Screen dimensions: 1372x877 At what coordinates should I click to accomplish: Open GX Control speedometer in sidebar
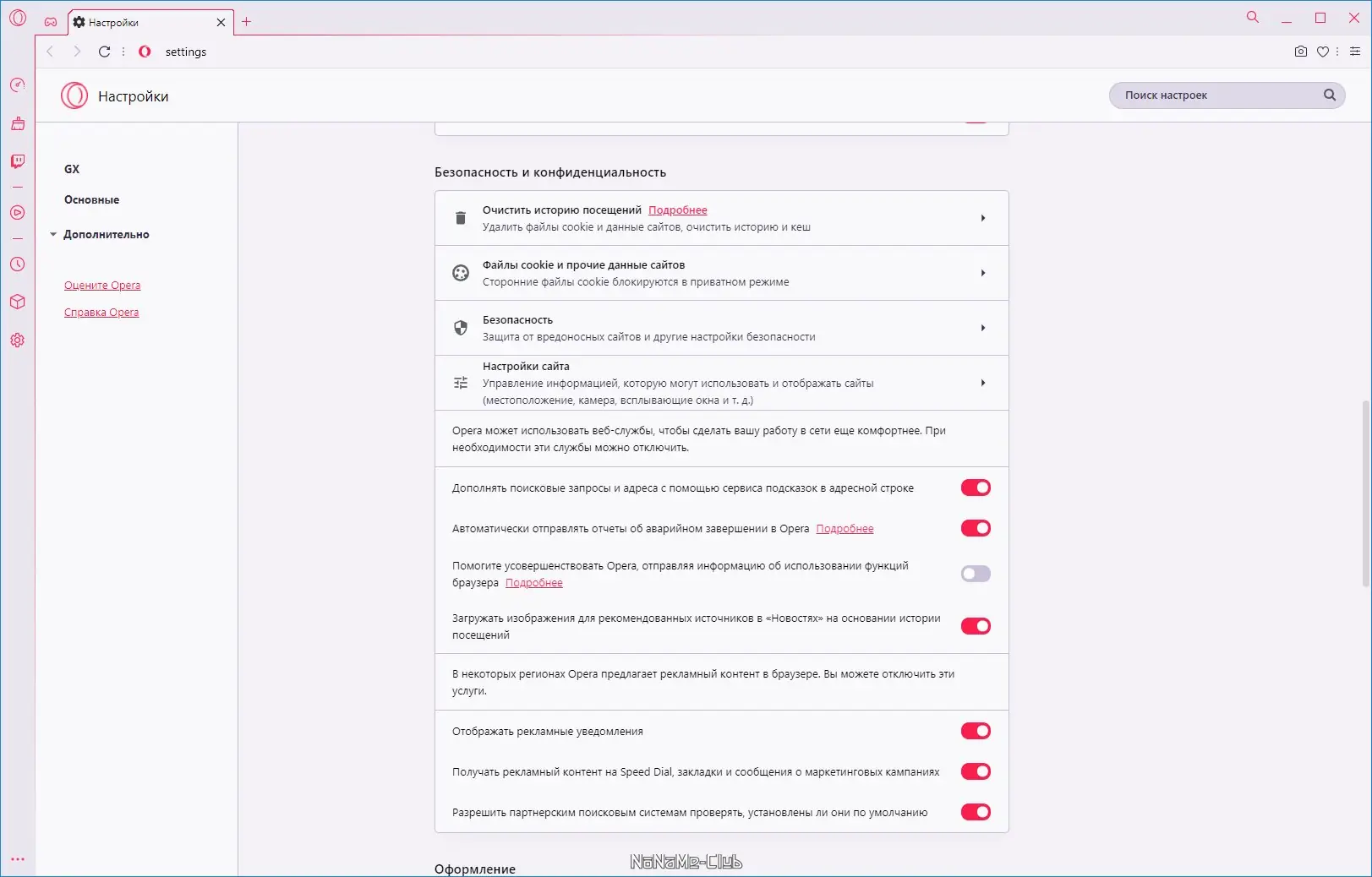(x=18, y=84)
